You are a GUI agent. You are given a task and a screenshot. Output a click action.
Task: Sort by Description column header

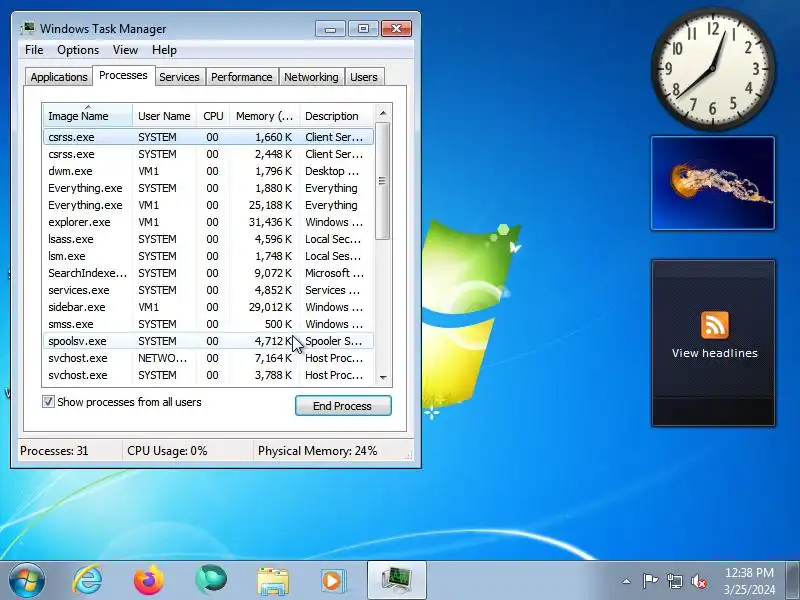[x=337, y=116]
